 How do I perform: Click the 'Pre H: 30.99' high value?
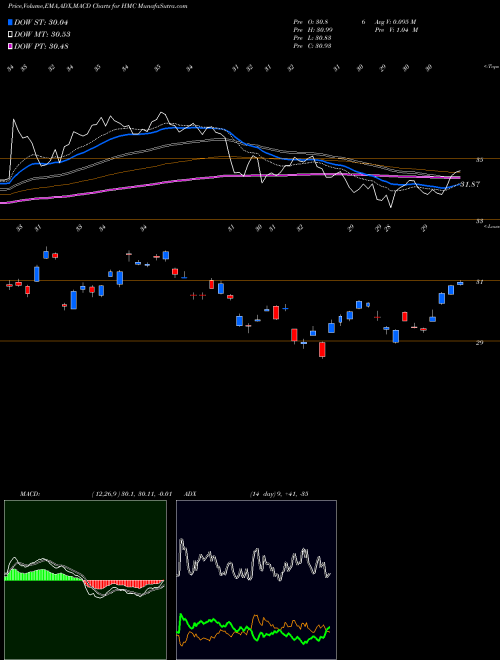pyautogui.click(x=315, y=30)
